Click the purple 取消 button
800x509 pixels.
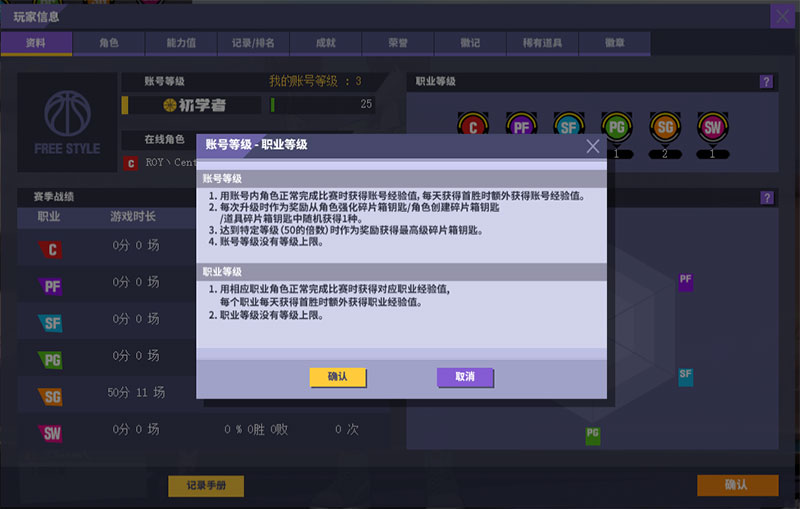click(x=465, y=376)
